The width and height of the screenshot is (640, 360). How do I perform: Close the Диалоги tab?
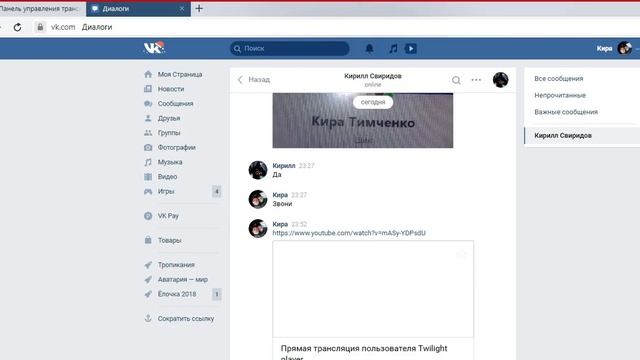182,9
